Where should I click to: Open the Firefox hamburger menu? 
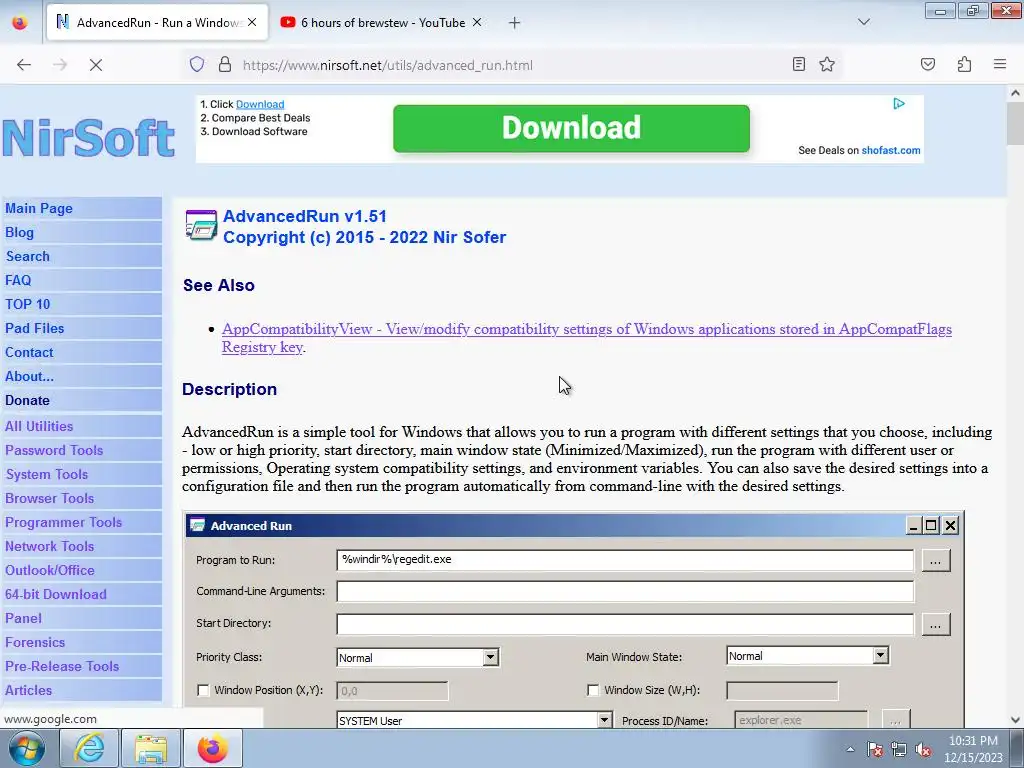click(1000, 64)
